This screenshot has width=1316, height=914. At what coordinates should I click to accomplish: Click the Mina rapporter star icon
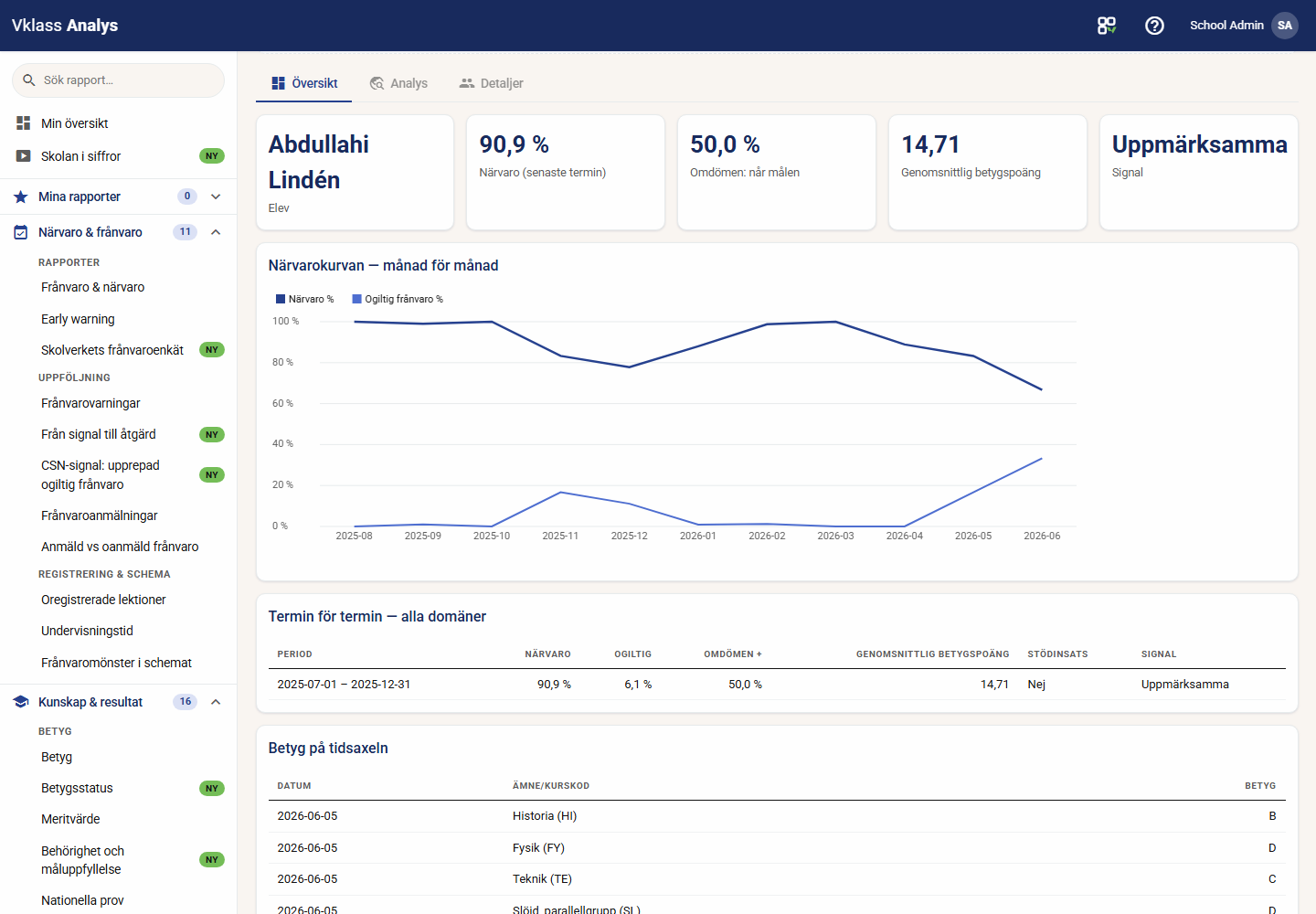click(x=21, y=197)
